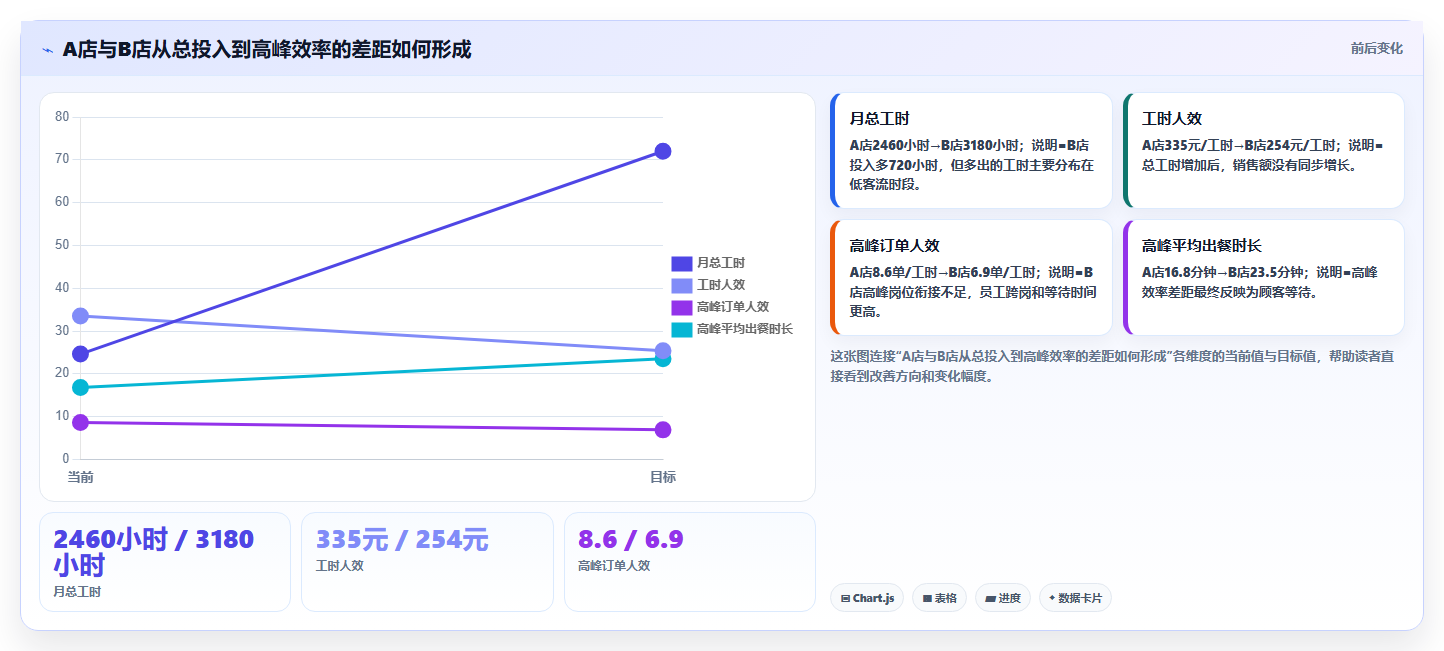Click the 高峰订单人效 current data point near 9

point(81,422)
